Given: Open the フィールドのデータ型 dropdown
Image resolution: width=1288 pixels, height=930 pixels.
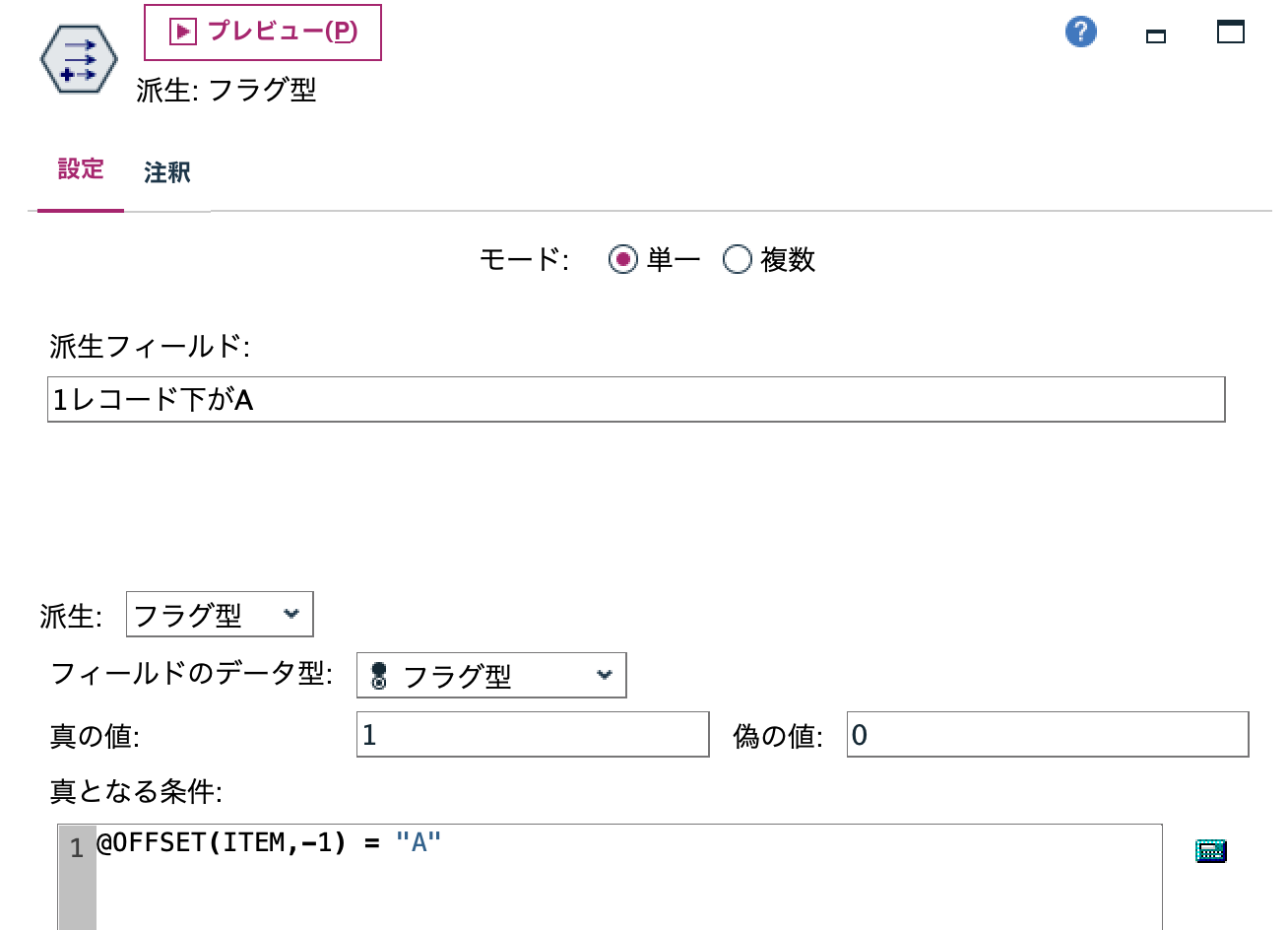Looking at the screenshot, I should pos(490,675).
